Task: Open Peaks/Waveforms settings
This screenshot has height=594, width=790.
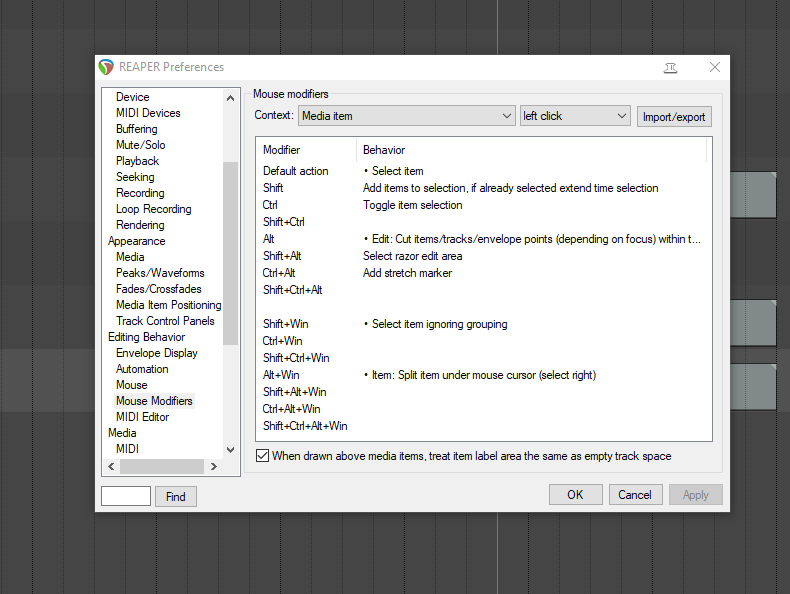Action: click(160, 273)
